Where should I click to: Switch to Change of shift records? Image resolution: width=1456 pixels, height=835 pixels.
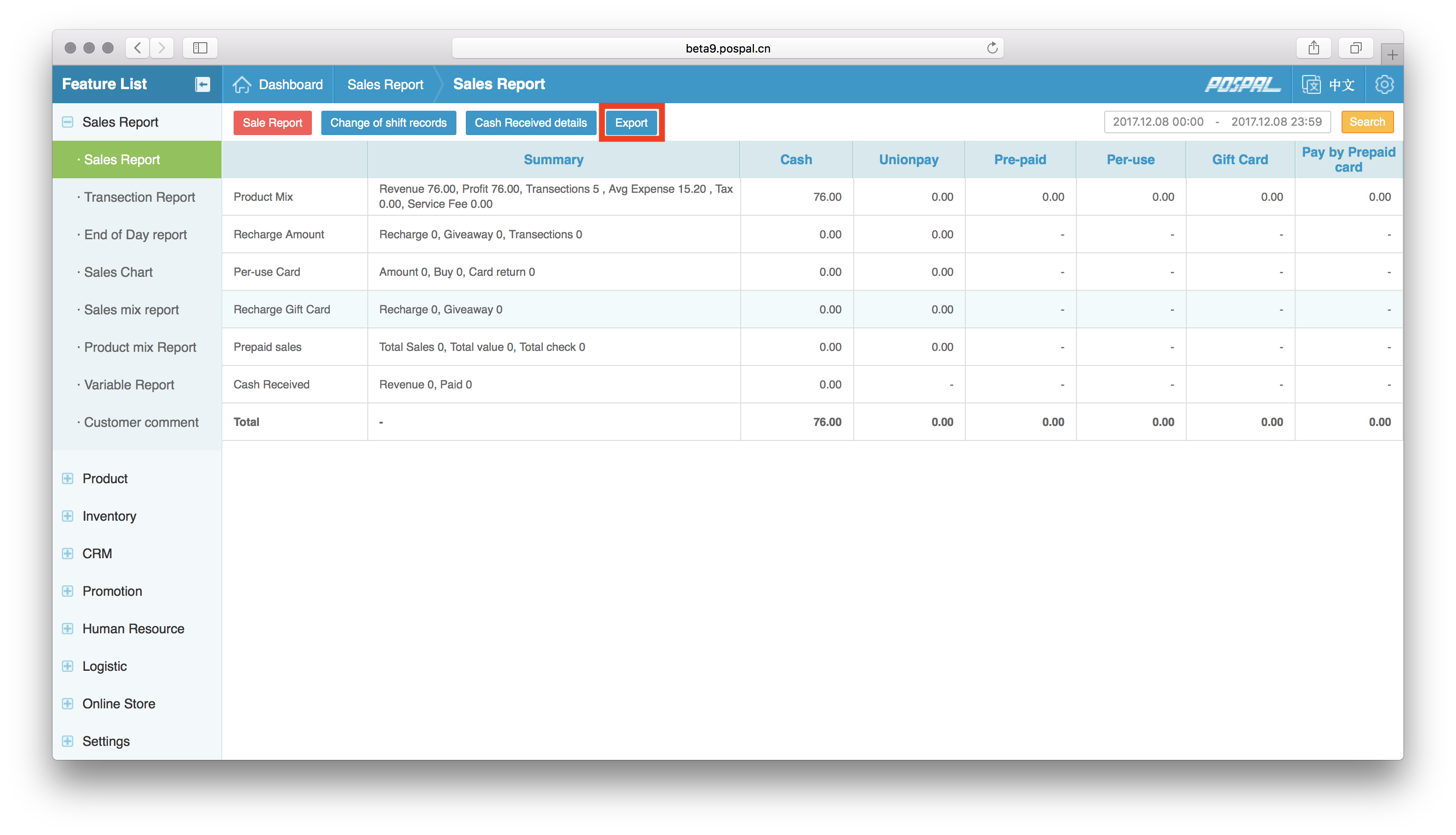click(388, 123)
